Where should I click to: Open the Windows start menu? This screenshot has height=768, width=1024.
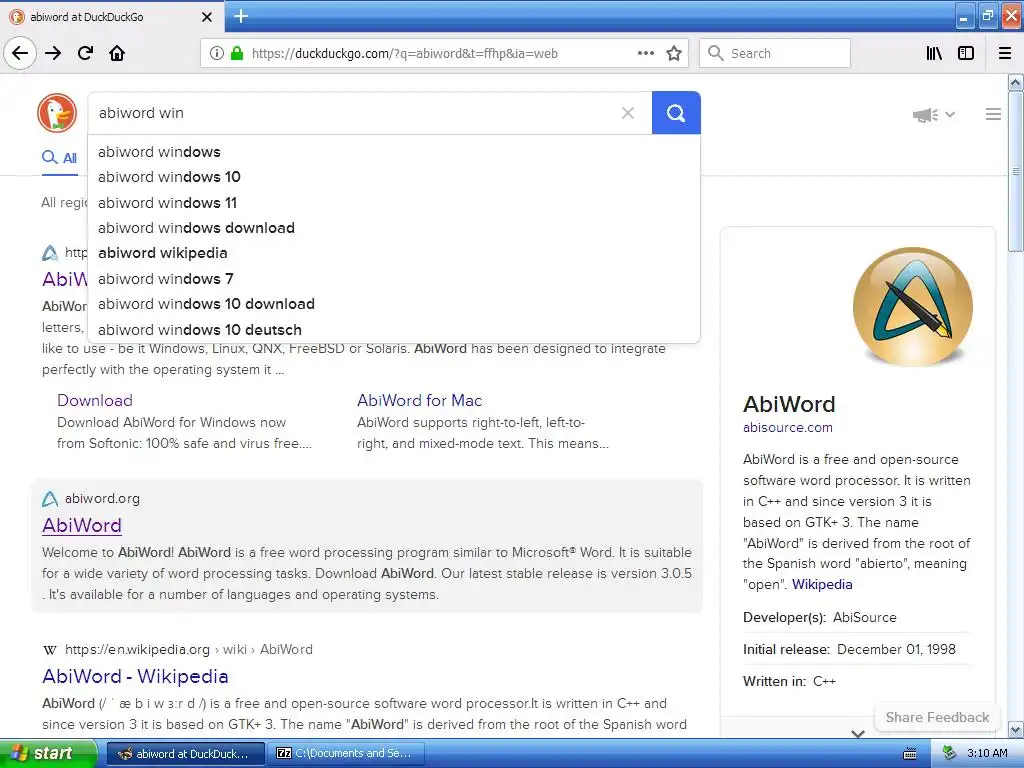[x=48, y=754]
